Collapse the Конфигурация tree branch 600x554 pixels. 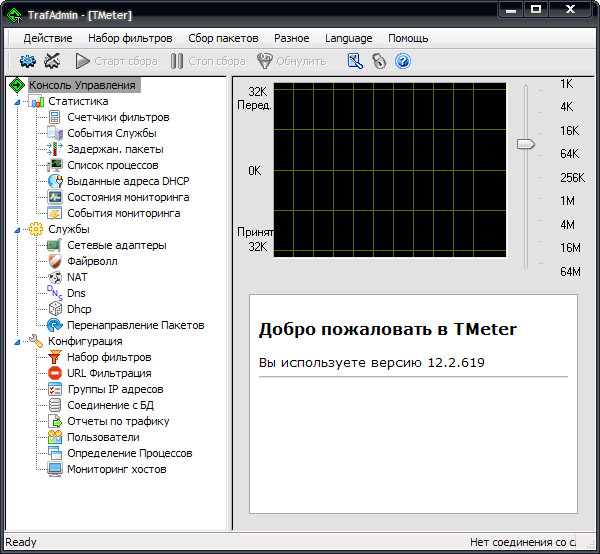coord(22,341)
